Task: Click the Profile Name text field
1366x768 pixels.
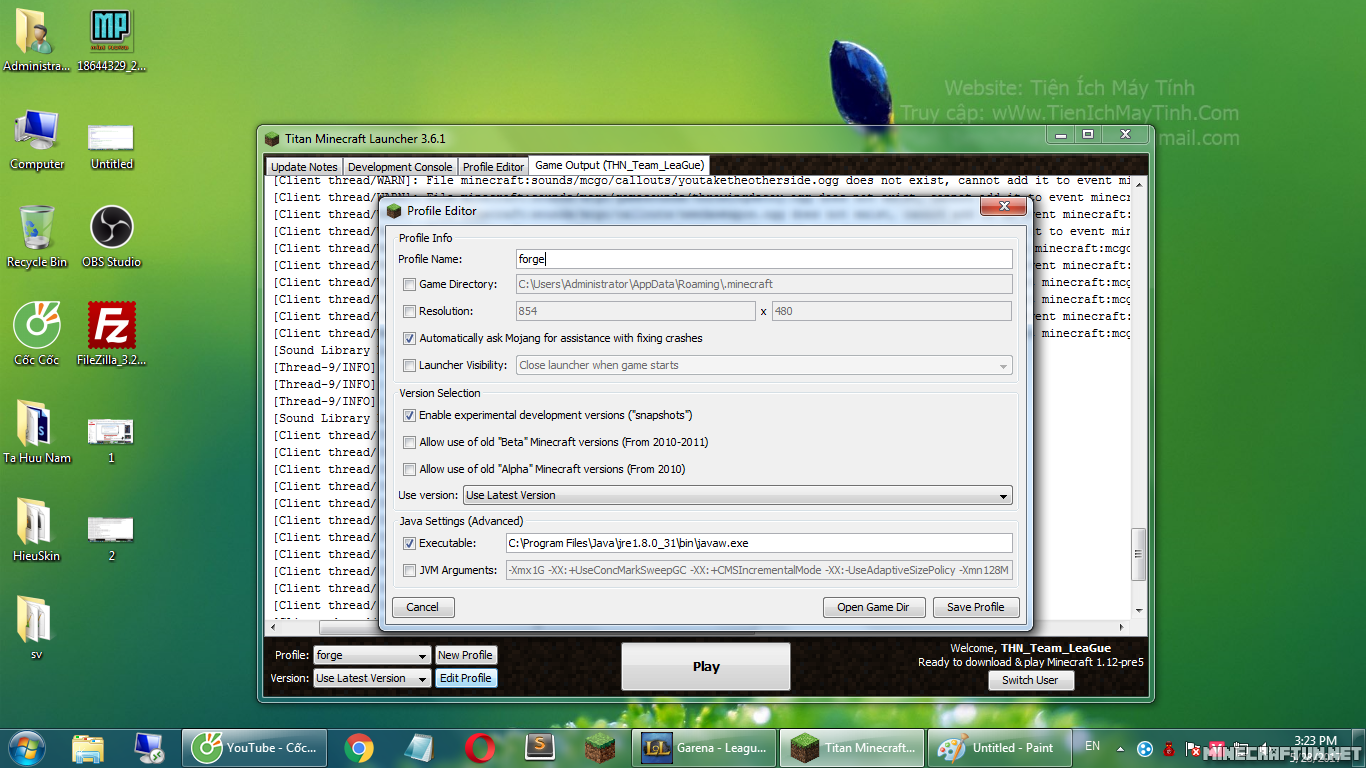Action: (x=764, y=259)
